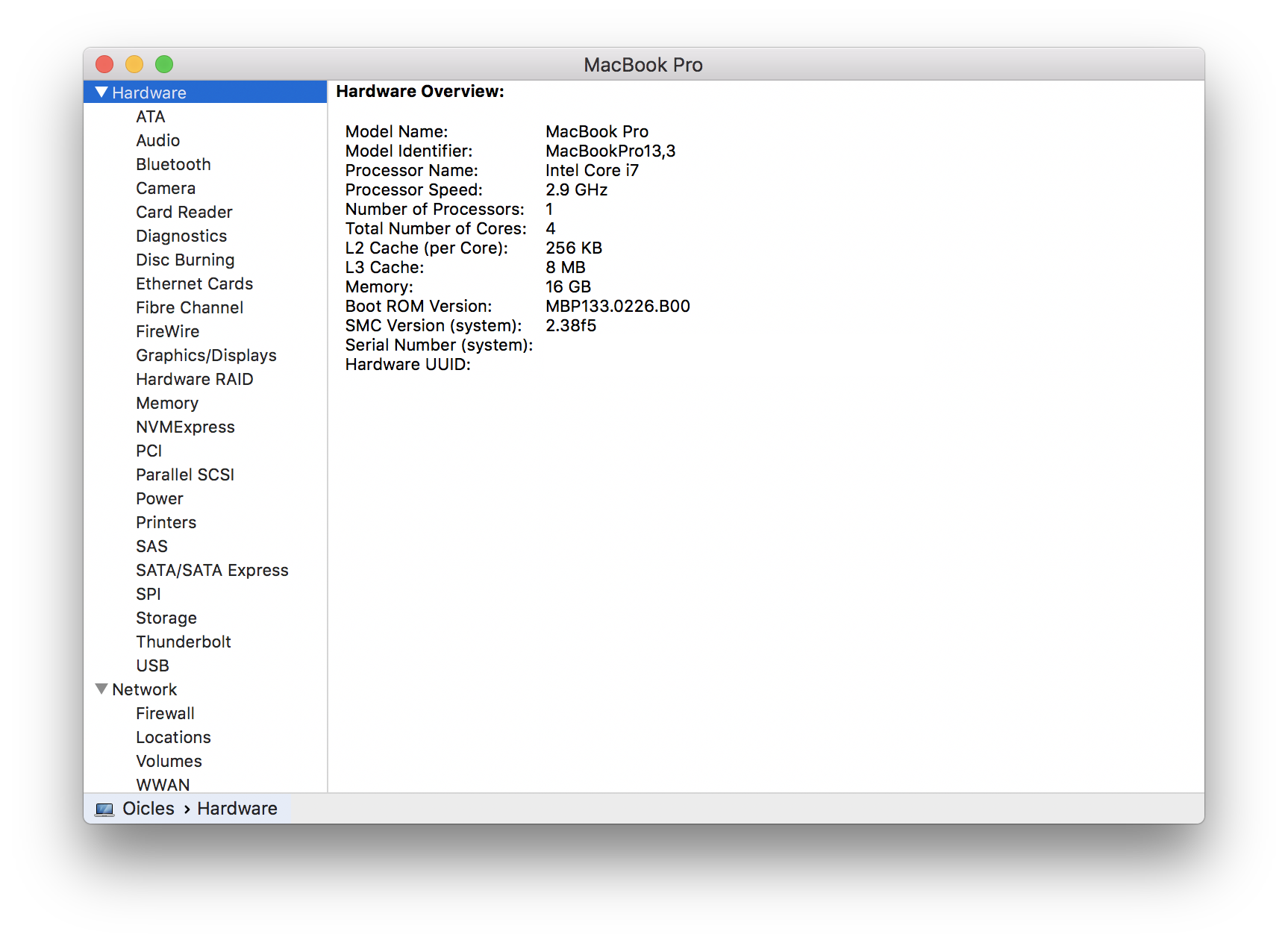Select the Network category row
This screenshot has width=1288, height=943.
[x=205, y=689]
